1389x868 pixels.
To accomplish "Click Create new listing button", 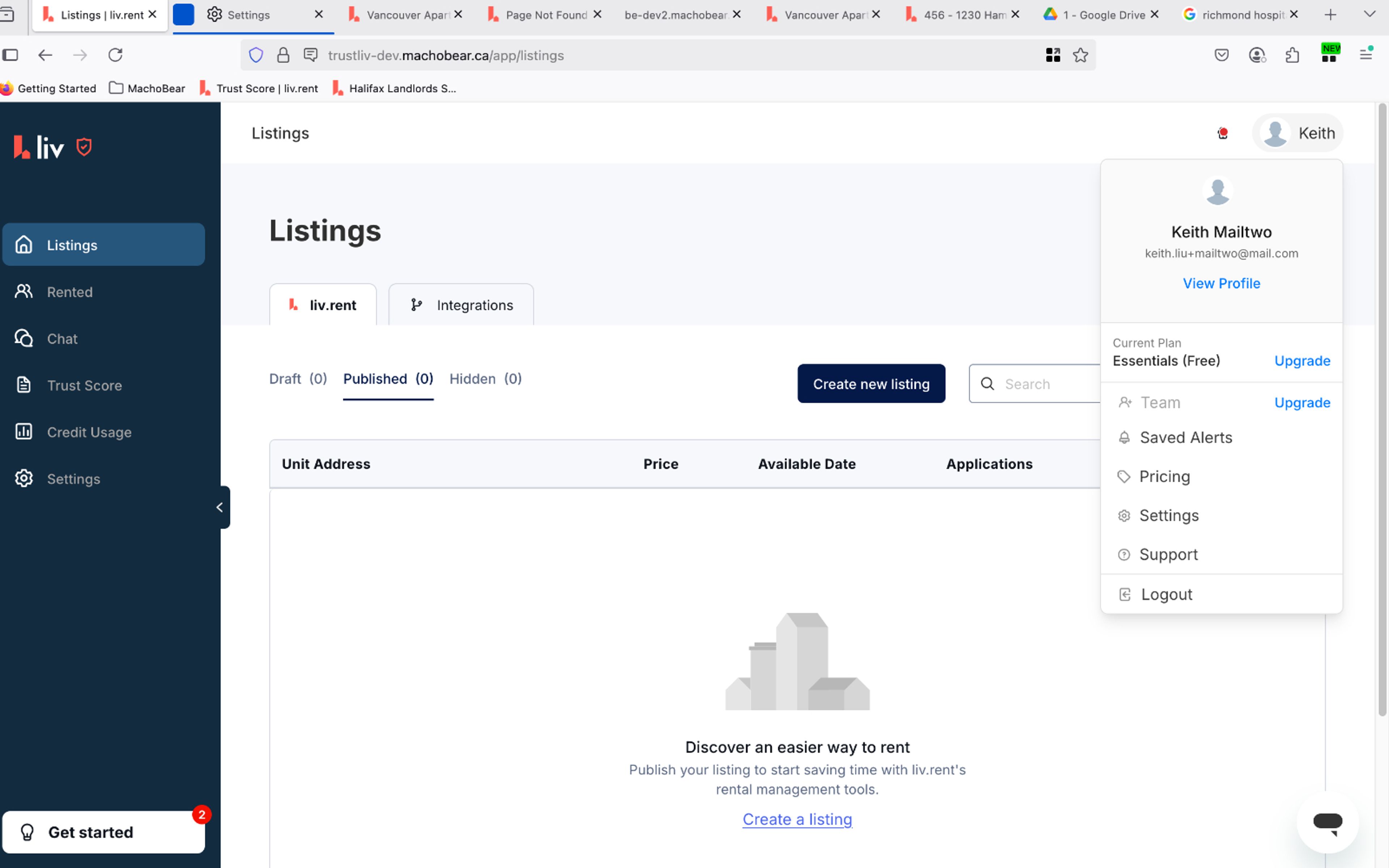I will [x=871, y=384].
